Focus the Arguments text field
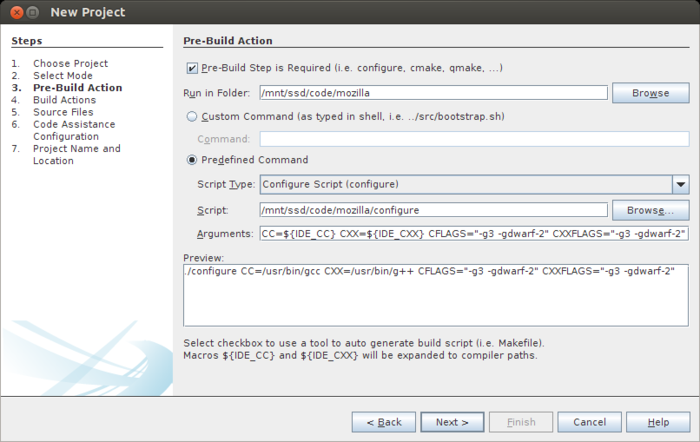The width and height of the screenshot is (700, 442). (x=474, y=233)
